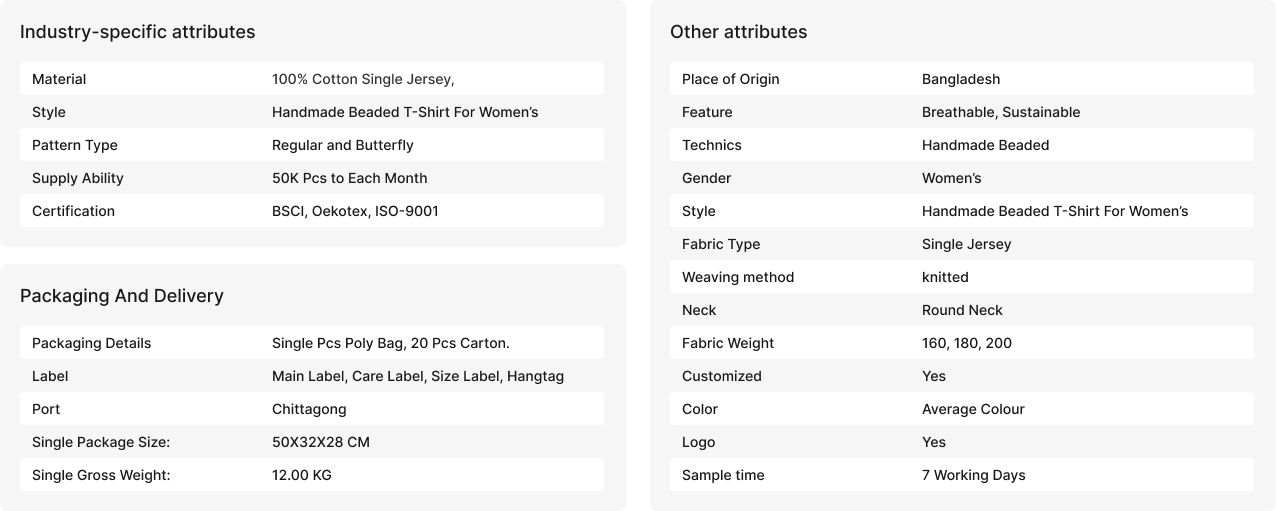Select the "160, 180, 200" fabric weight value

pos(966,343)
